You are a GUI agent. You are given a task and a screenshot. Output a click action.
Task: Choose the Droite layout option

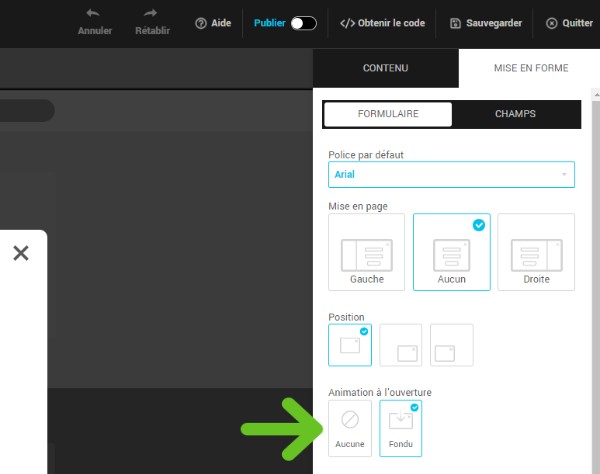click(x=536, y=252)
